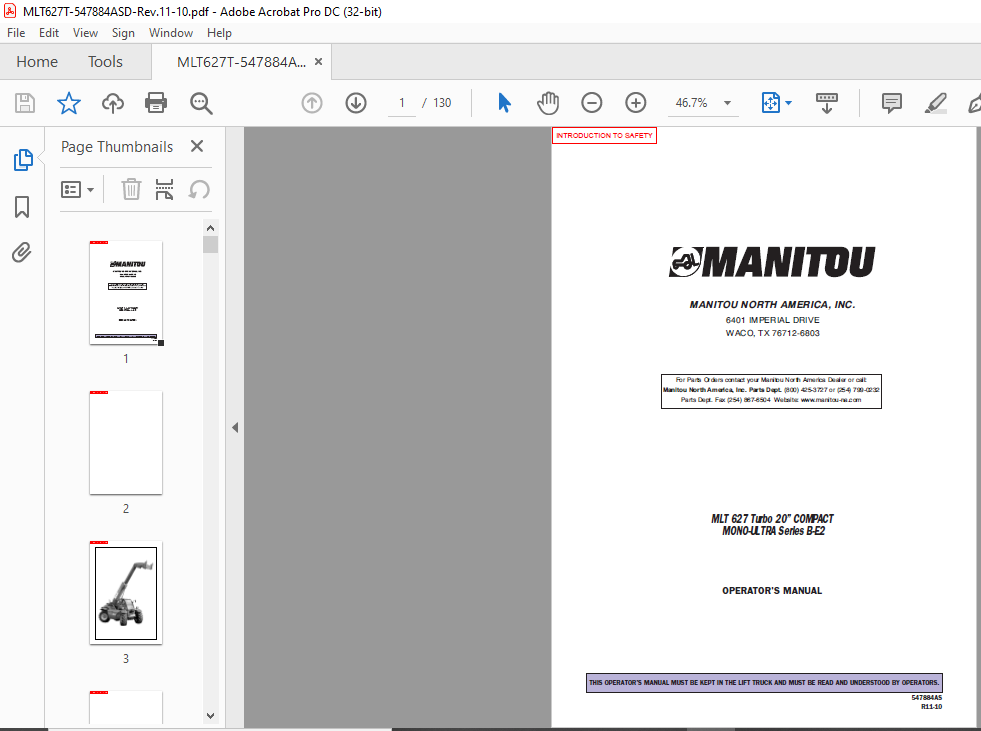Click parts orders contact info box
The width and height of the screenshot is (981, 731).
pyautogui.click(x=771, y=391)
